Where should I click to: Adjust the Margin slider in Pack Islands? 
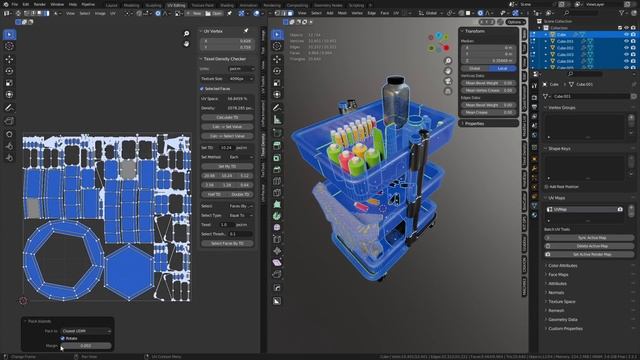[x=86, y=346]
